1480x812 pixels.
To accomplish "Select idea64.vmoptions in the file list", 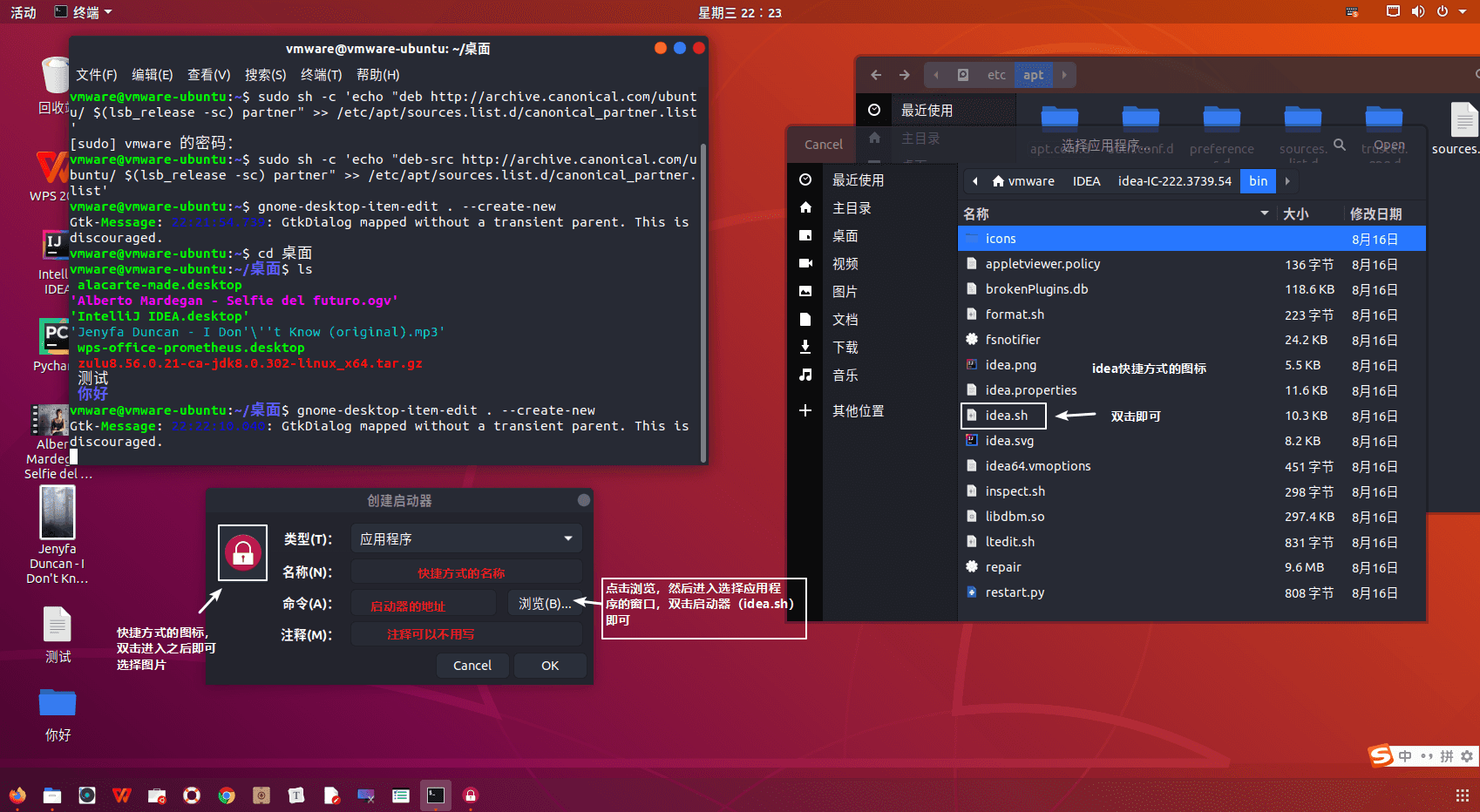I will click(1192, 466).
